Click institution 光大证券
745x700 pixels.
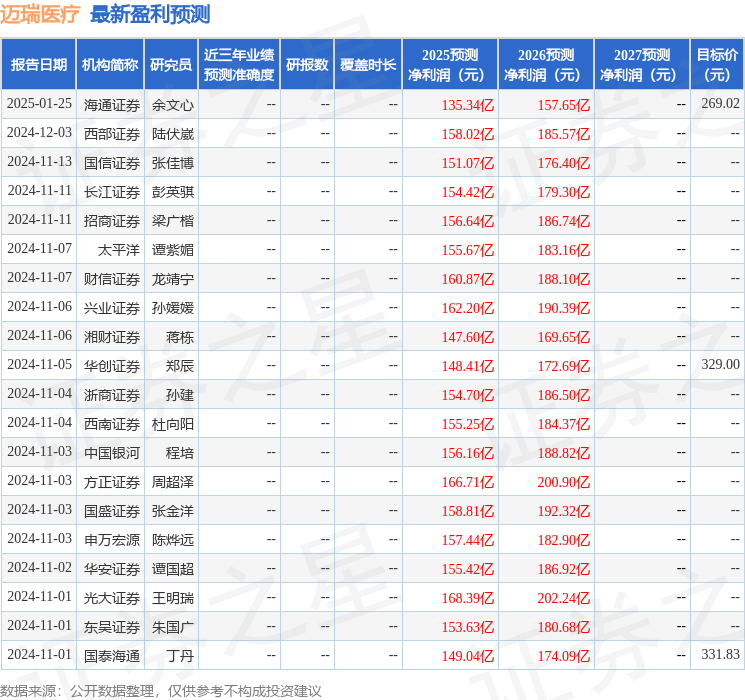[112, 598]
